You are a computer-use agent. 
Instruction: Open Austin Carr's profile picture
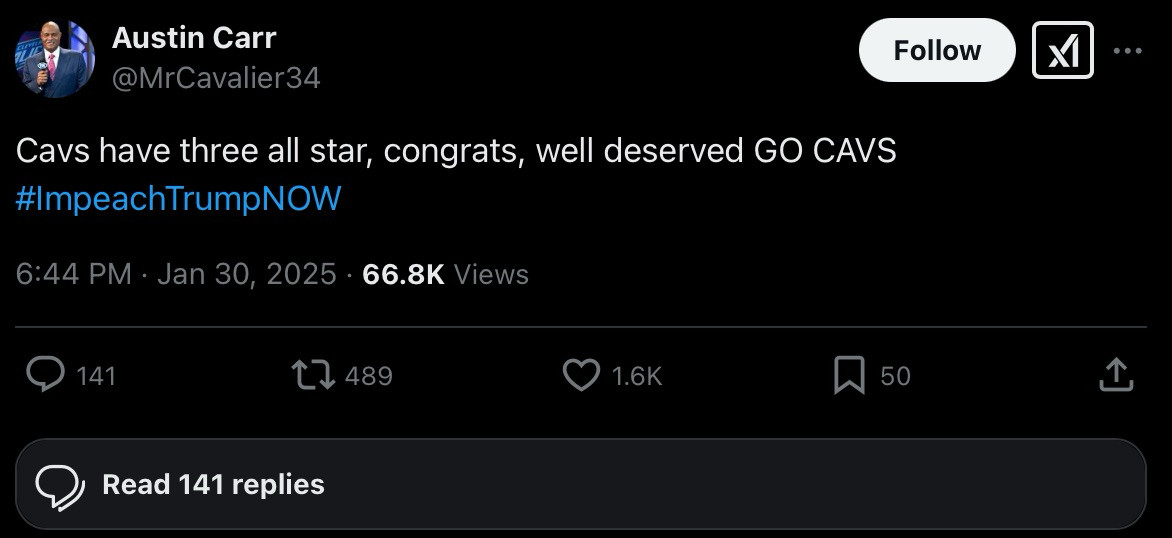coord(55,58)
